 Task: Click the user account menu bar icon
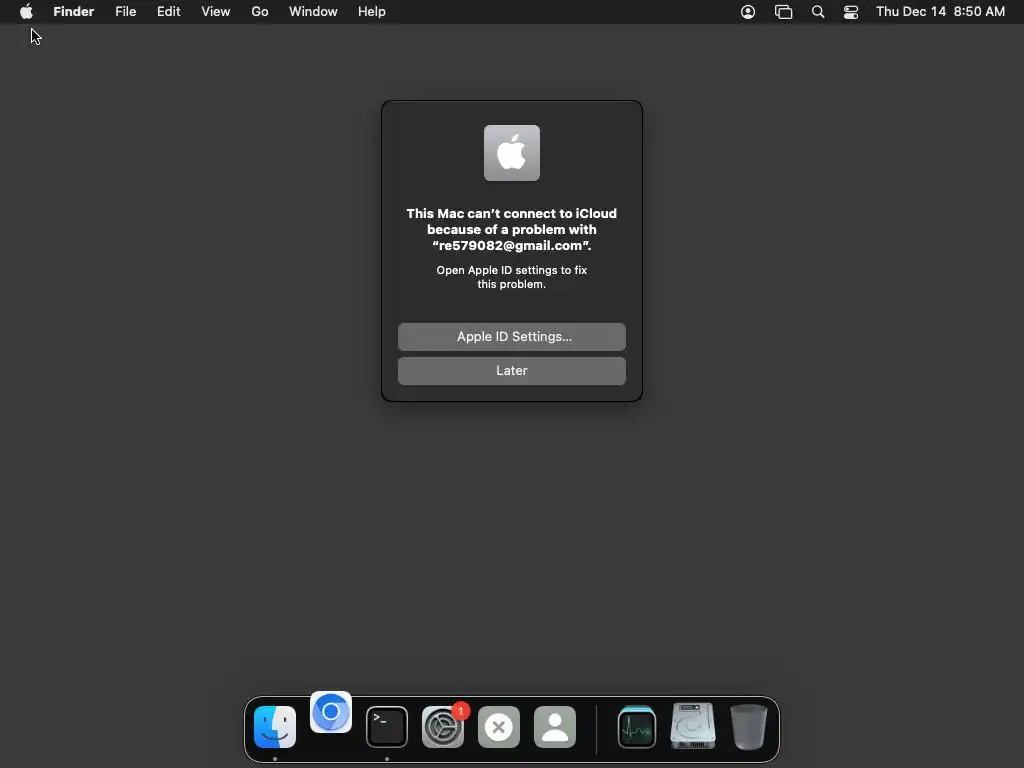coord(748,12)
